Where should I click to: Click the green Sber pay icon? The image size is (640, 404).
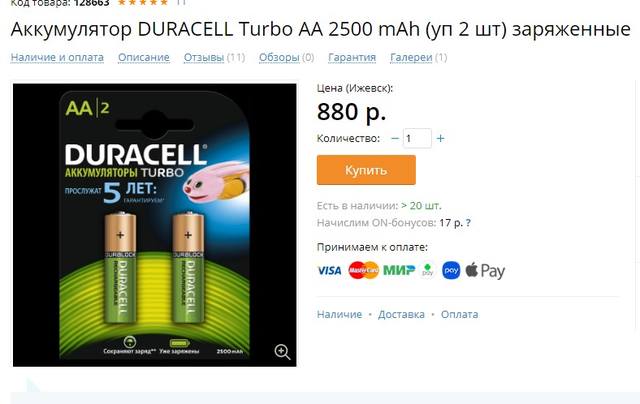(x=428, y=270)
